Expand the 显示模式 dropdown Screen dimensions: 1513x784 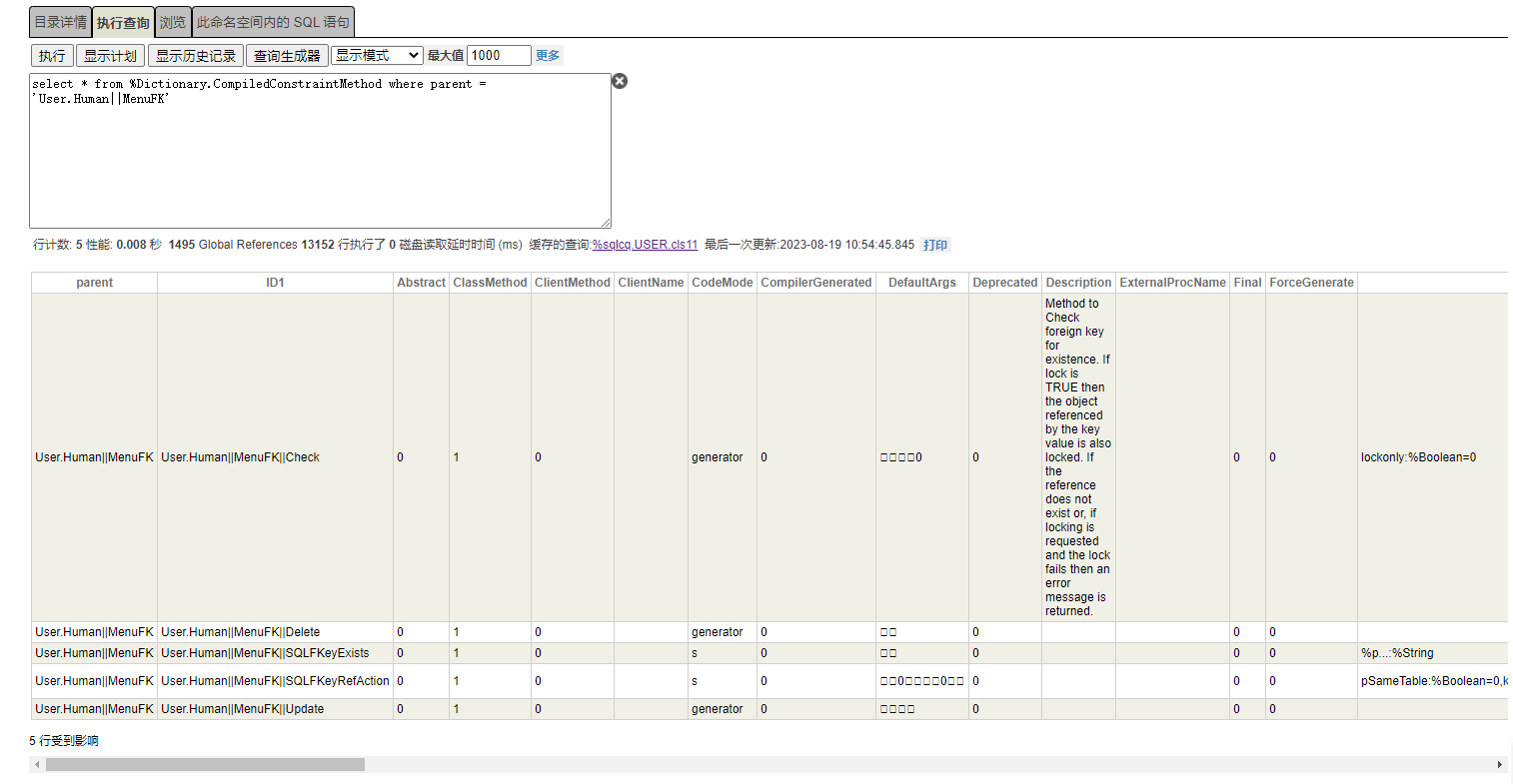coord(377,55)
